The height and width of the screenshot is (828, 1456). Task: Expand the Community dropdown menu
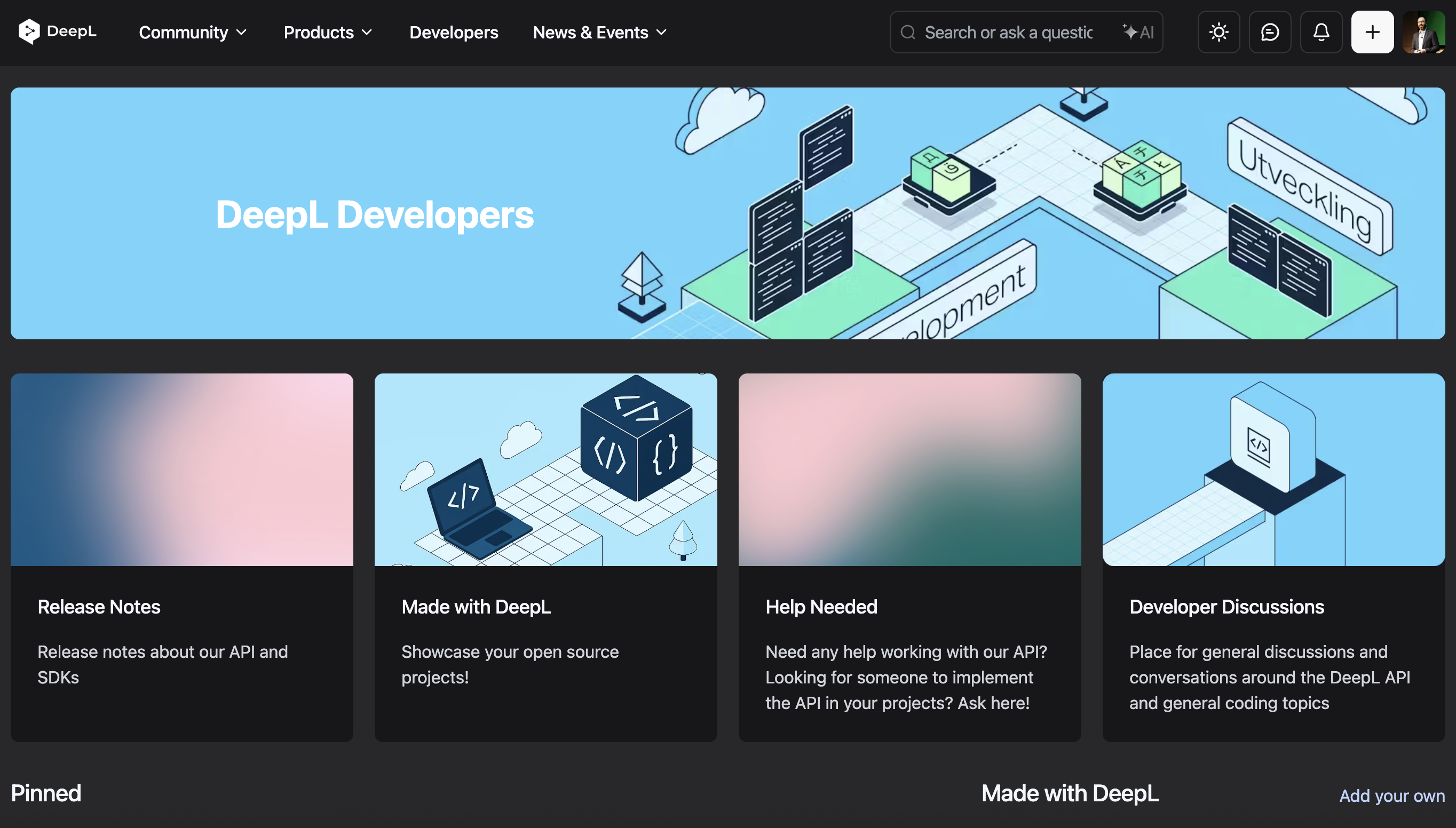pos(193,33)
